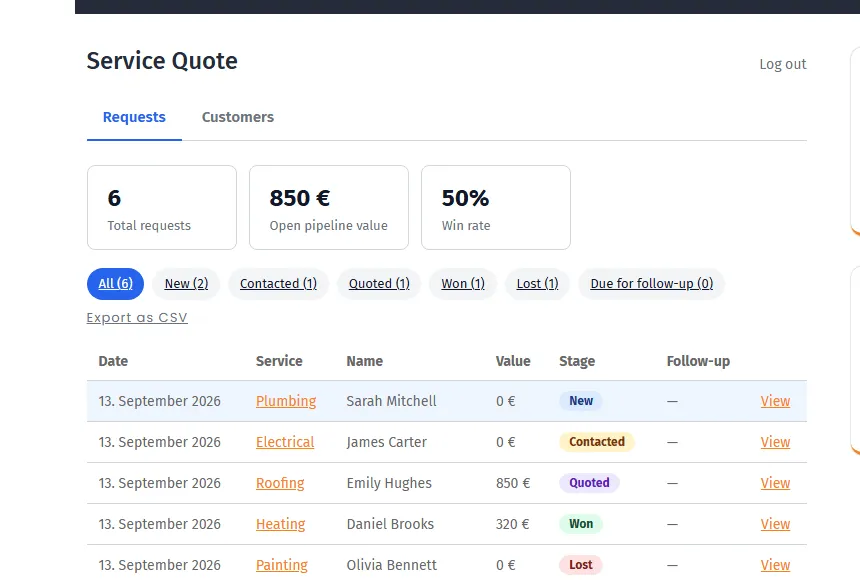Viewport: 860px width, 580px height.
Task: Show Won (1) requests
Action: coord(463,284)
